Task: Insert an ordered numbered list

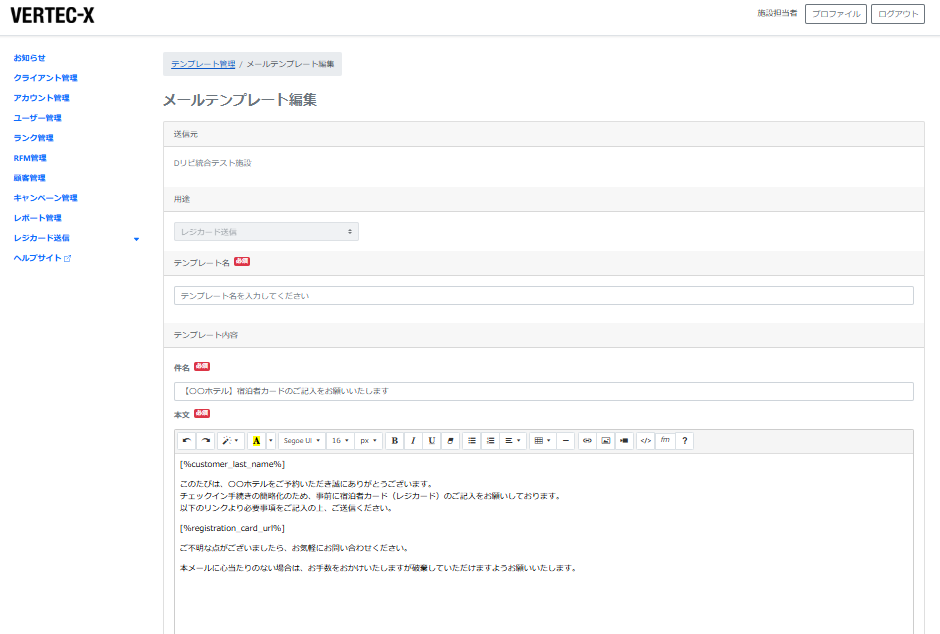Action: coord(490,440)
